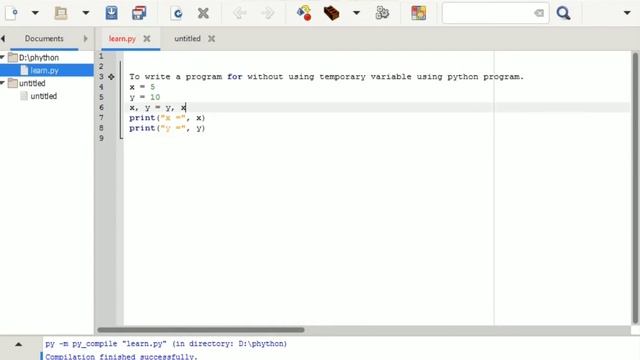Switch sidebar tabs with left arrow
The width and height of the screenshot is (640, 360).
(3, 39)
